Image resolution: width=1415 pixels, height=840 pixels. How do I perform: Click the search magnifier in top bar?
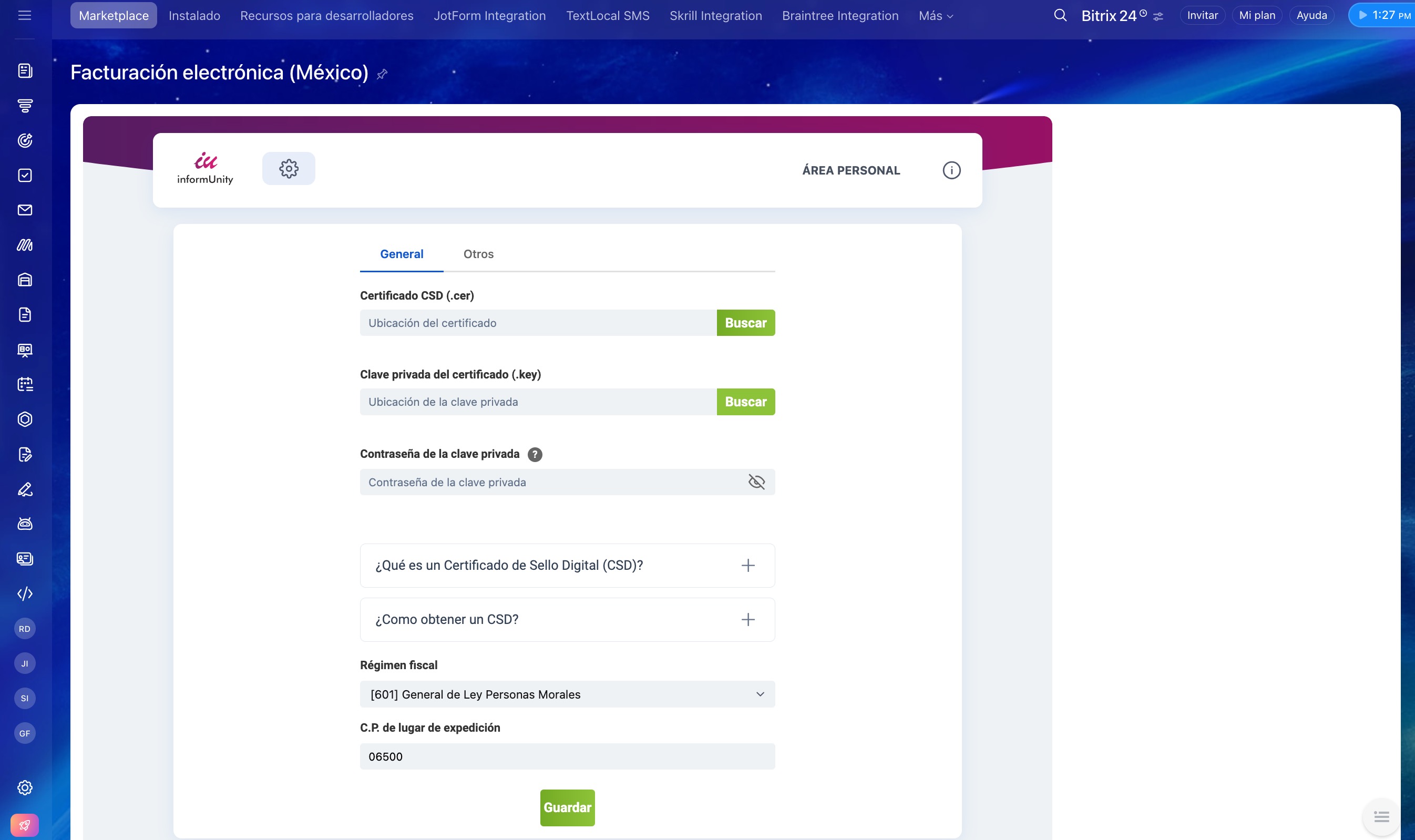1060,16
